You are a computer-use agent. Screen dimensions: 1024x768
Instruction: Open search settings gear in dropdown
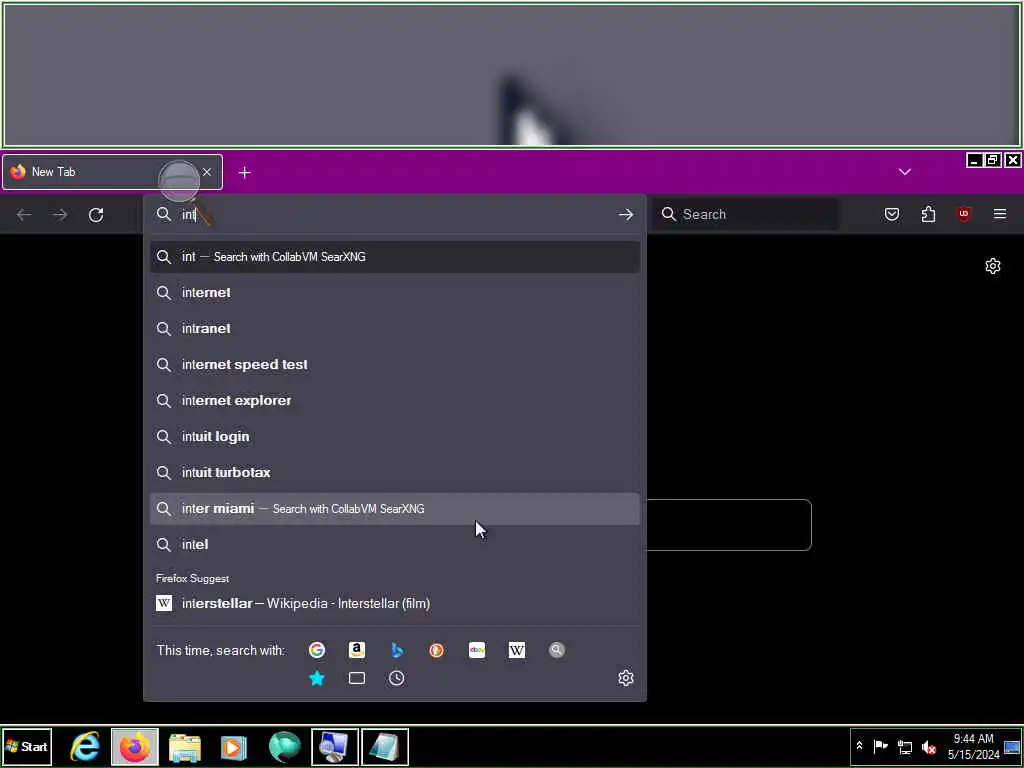coord(626,678)
